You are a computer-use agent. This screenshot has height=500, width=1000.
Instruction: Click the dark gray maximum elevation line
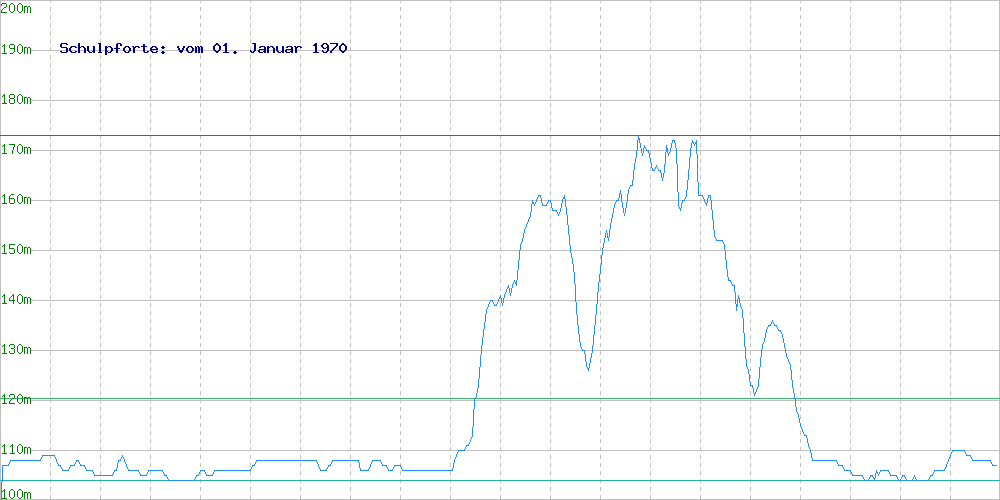300,135
